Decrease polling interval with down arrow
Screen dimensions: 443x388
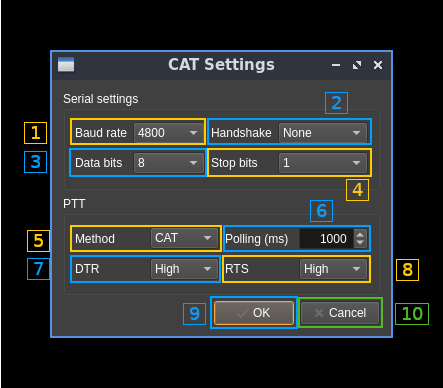[360, 243]
